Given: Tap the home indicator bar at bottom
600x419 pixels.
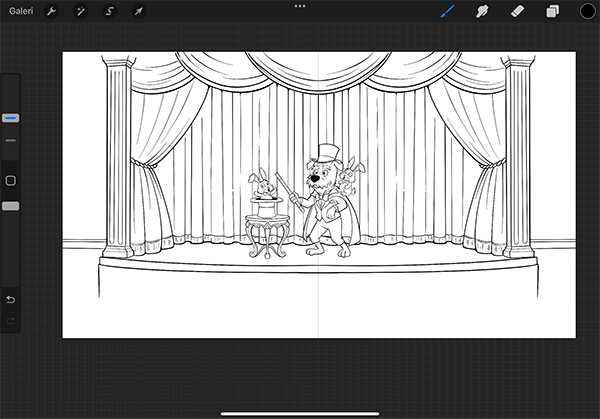Looking at the screenshot, I should [300, 412].
